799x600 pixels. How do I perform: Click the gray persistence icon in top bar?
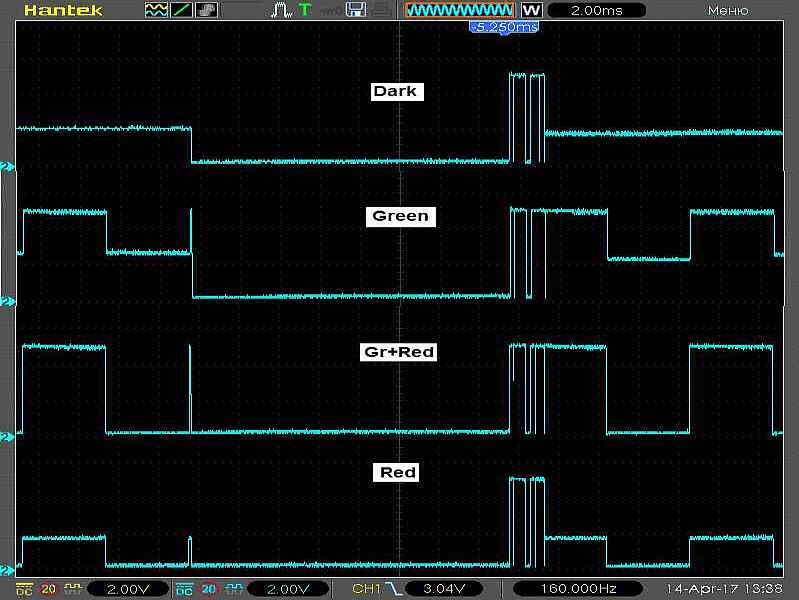206,10
